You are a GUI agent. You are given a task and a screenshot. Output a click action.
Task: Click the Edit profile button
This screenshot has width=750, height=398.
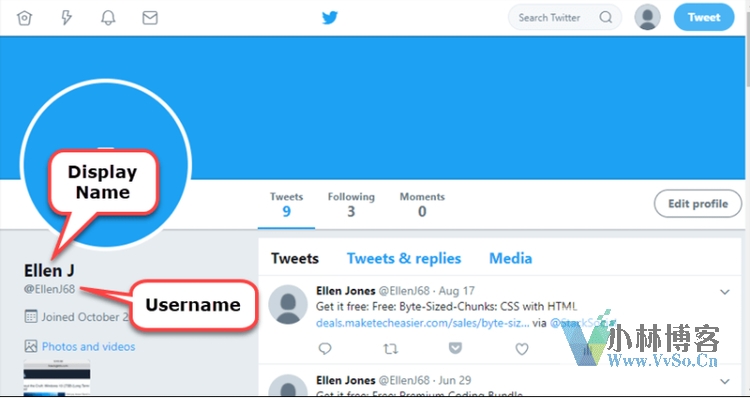(x=698, y=204)
